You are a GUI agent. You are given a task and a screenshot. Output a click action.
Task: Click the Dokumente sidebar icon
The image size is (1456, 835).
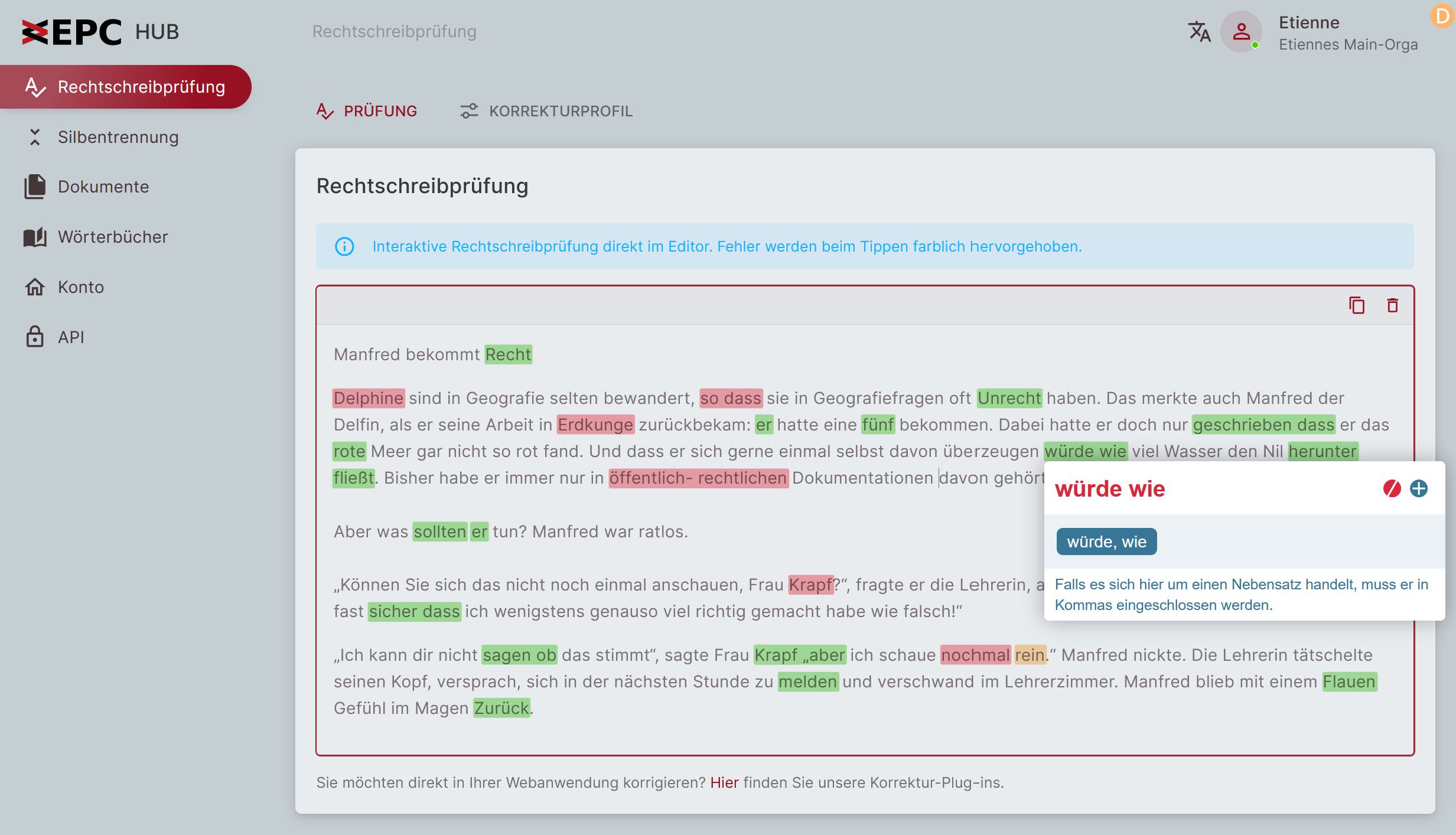(35, 187)
